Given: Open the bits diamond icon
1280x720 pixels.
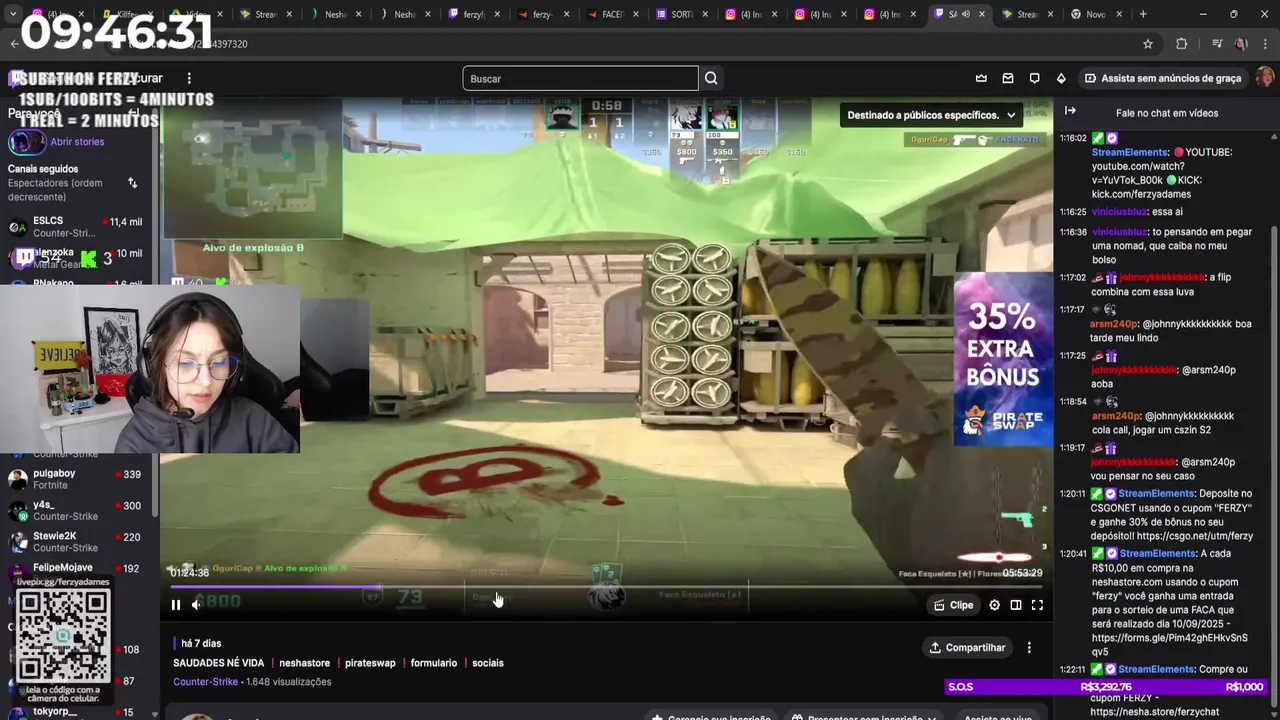Looking at the screenshot, I should click(1061, 78).
